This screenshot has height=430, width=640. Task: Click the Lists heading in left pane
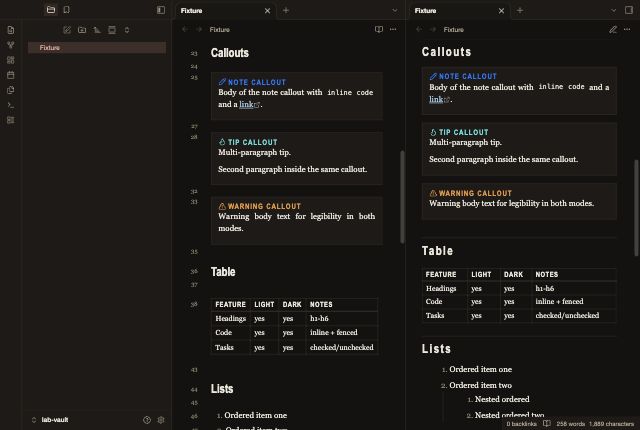pyautogui.click(x=222, y=389)
